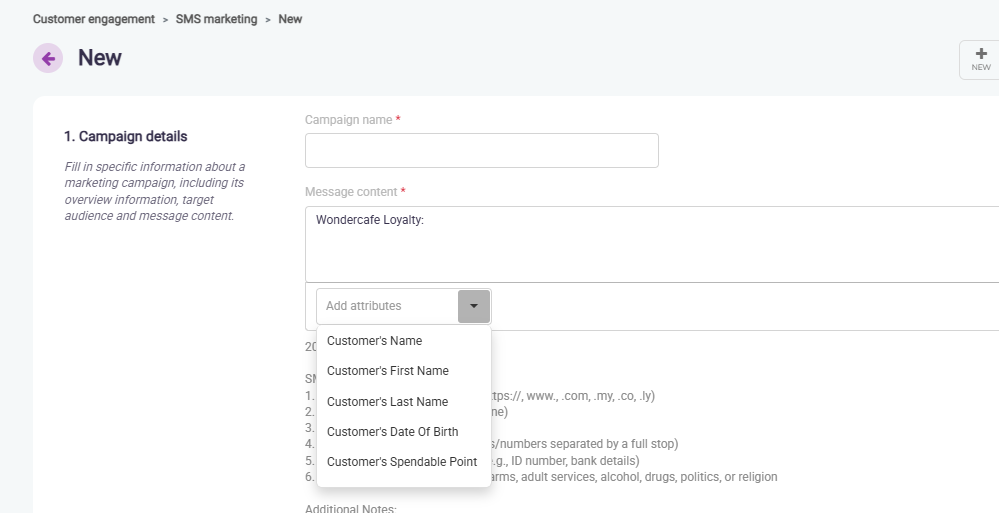Focus the Campaign name input field
Screen dimensions: 999x513
point(481,151)
